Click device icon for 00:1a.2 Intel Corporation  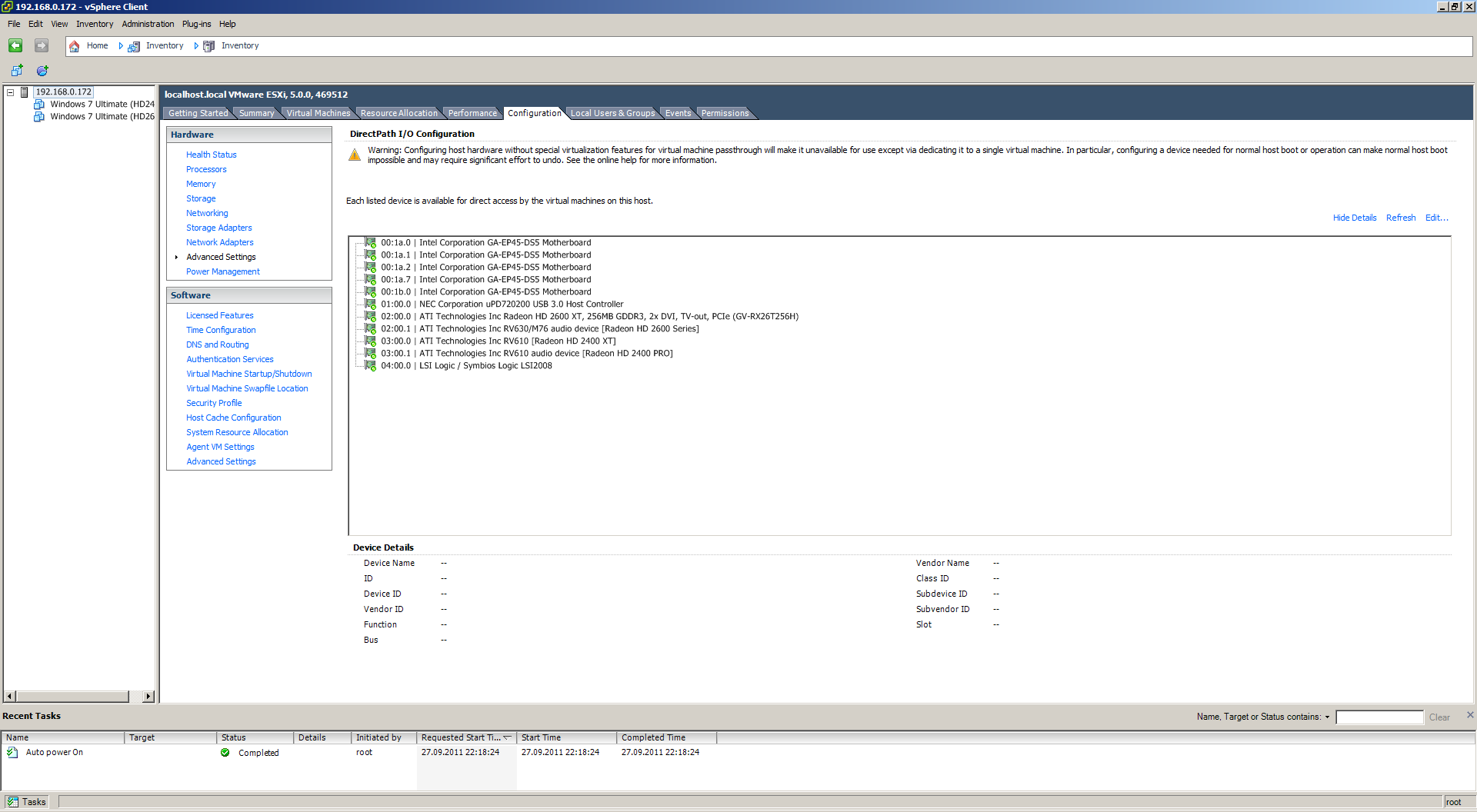pyautogui.click(x=371, y=268)
